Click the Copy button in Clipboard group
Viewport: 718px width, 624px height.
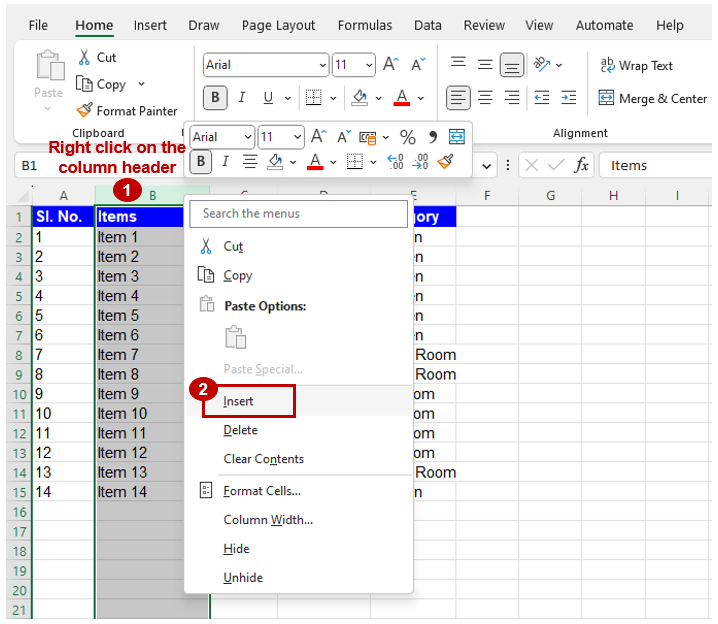click(102, 84)
